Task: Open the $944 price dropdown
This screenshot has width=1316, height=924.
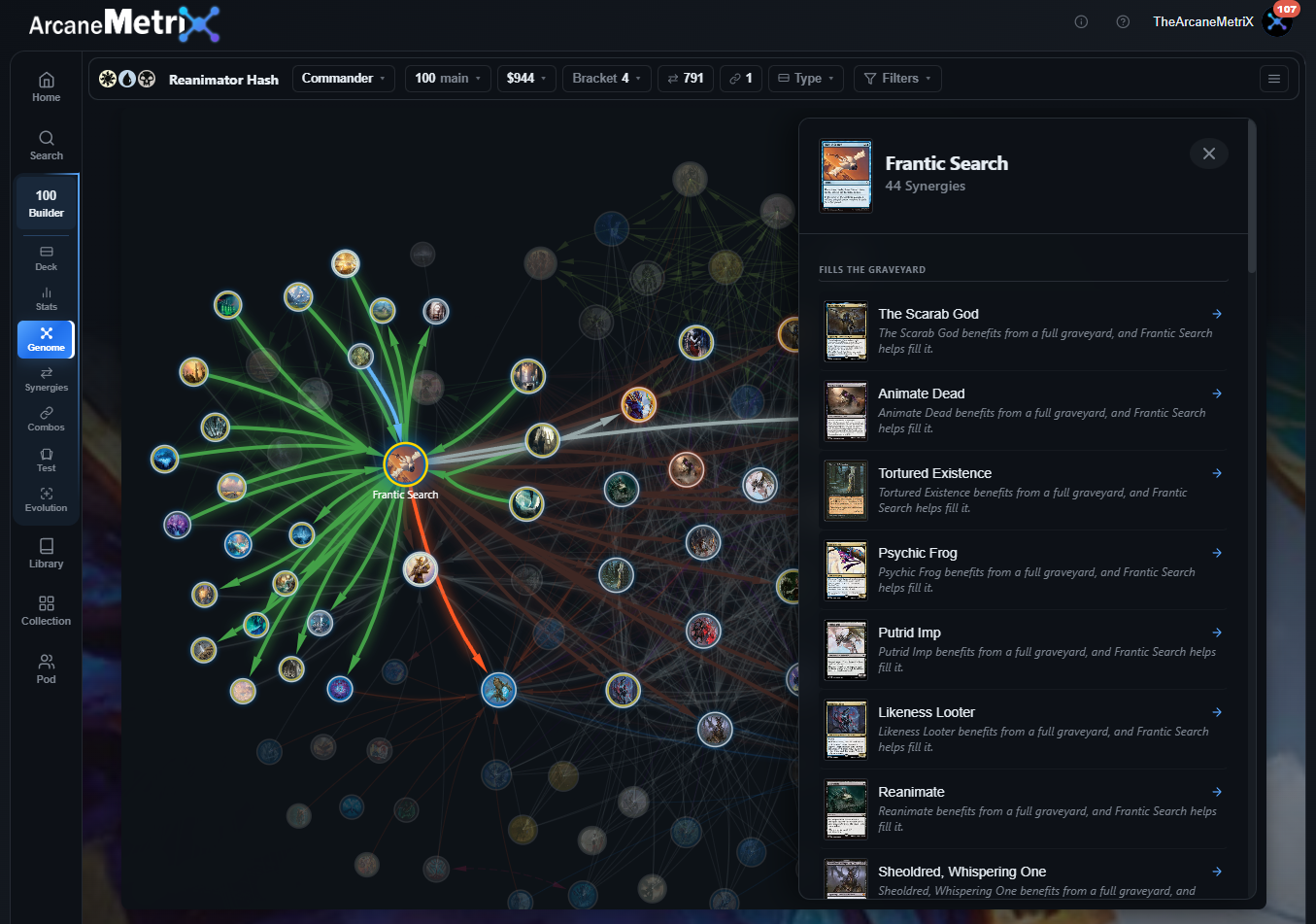Action: [x=525, y=78]
